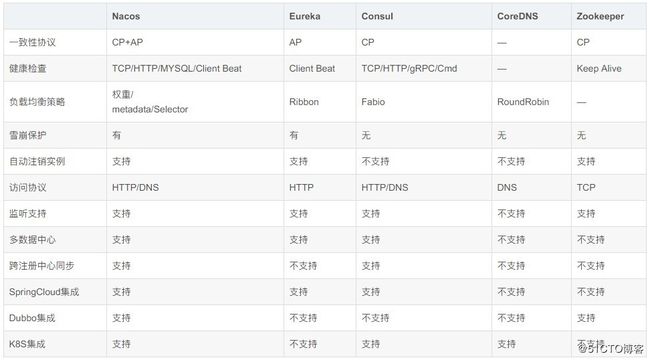
Task: Click the Dubbo集成 row label
Action: pyautogui.click(x=32, y=318)
